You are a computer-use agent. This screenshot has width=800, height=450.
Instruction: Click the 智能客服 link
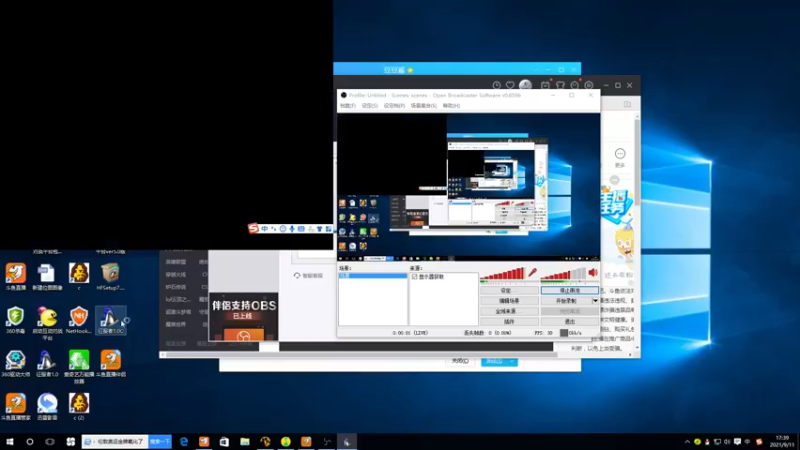(x=308, y=276)
